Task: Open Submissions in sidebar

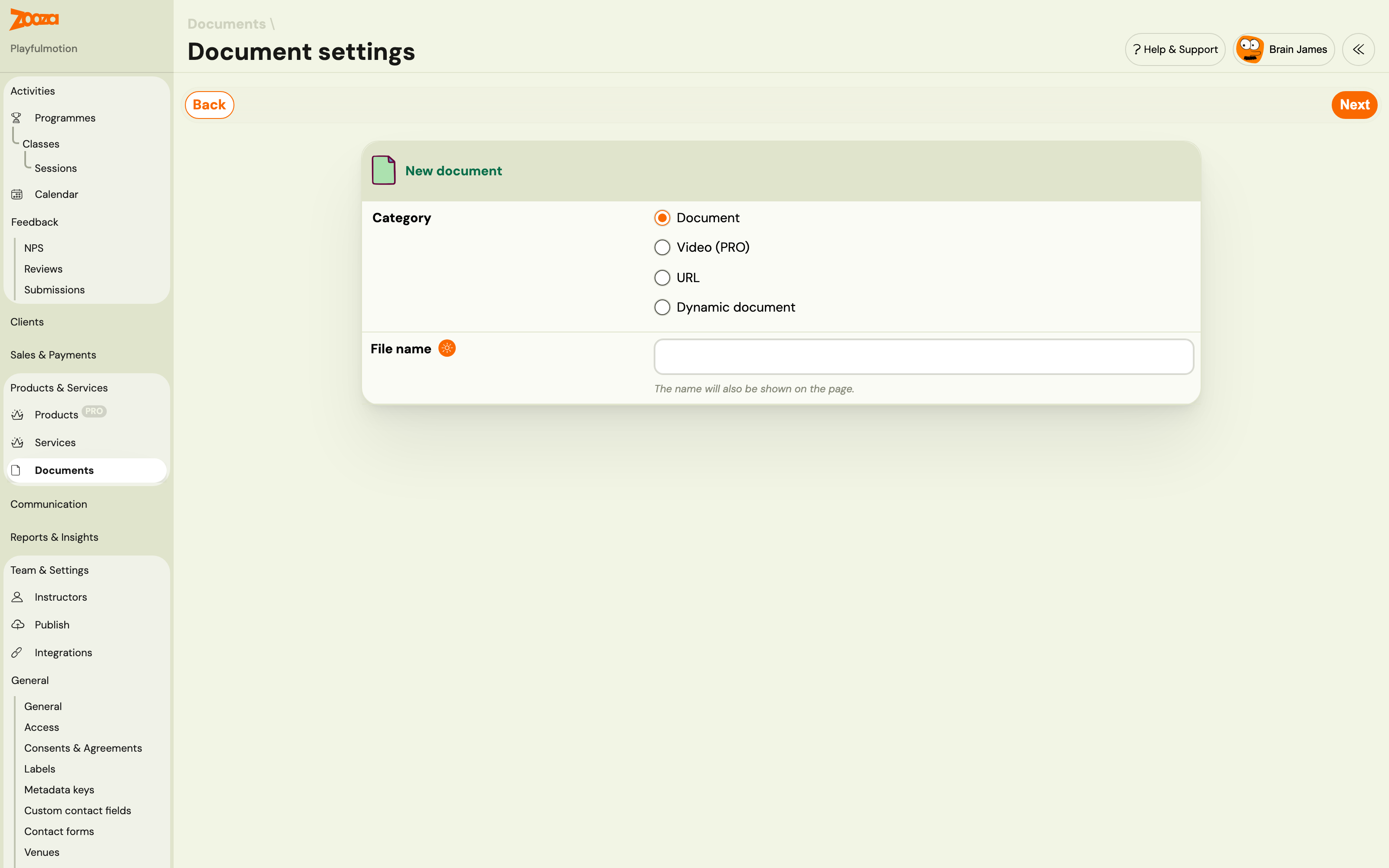Action: pos(55,290)
